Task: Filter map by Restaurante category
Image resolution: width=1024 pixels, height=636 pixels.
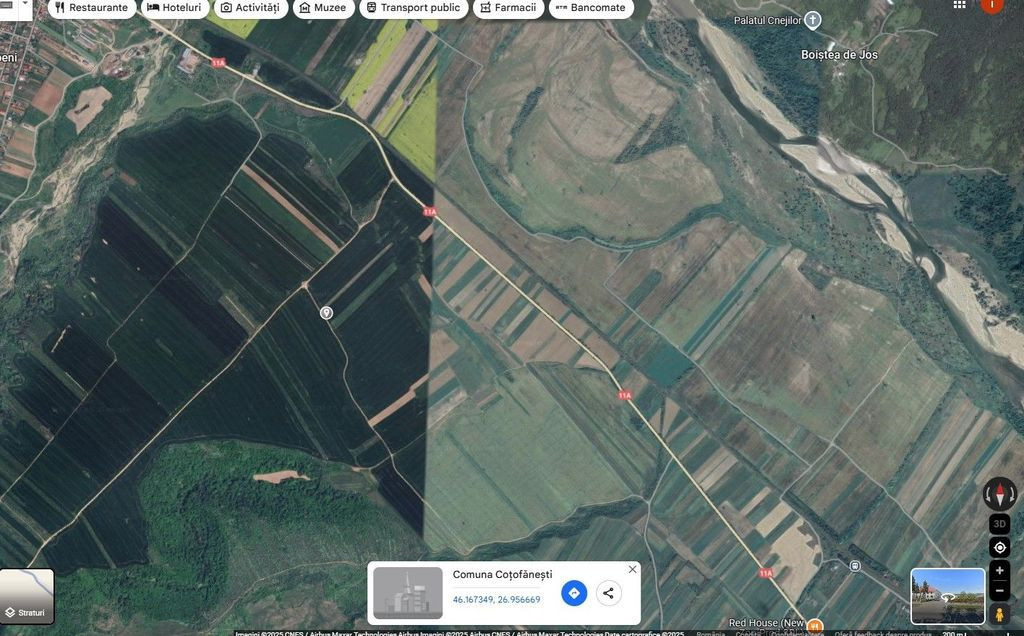Action: coord(91,8)
